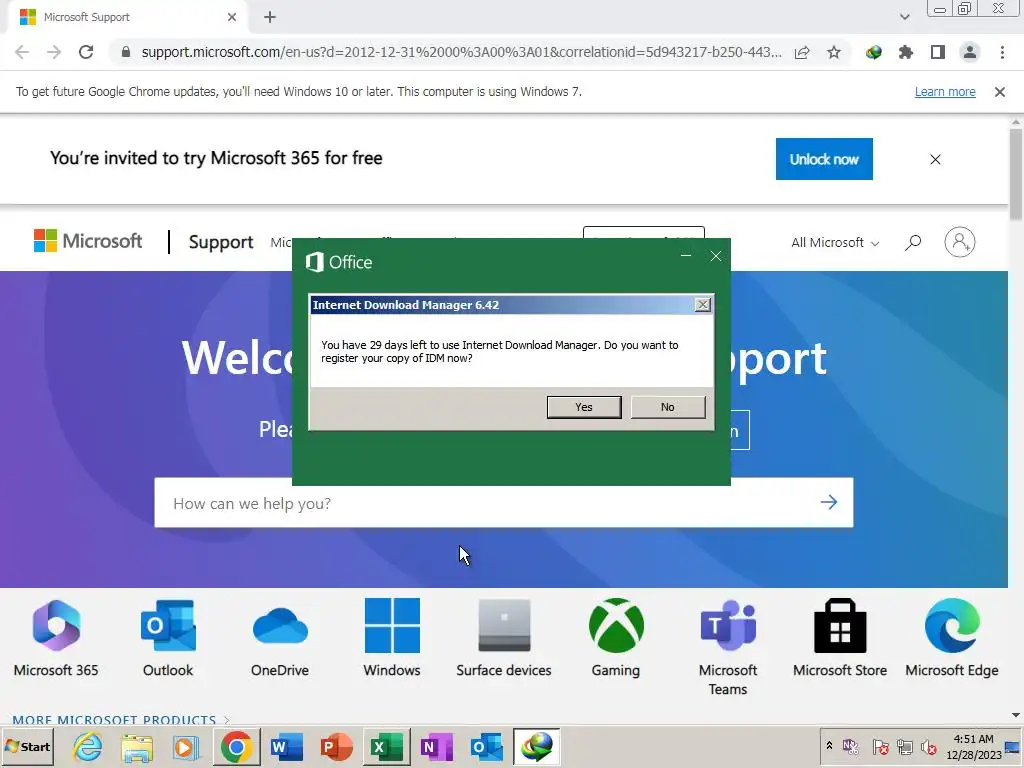Show hidden system tray icons
This screenshot has width=1024, height=768.
coord(829,745)
